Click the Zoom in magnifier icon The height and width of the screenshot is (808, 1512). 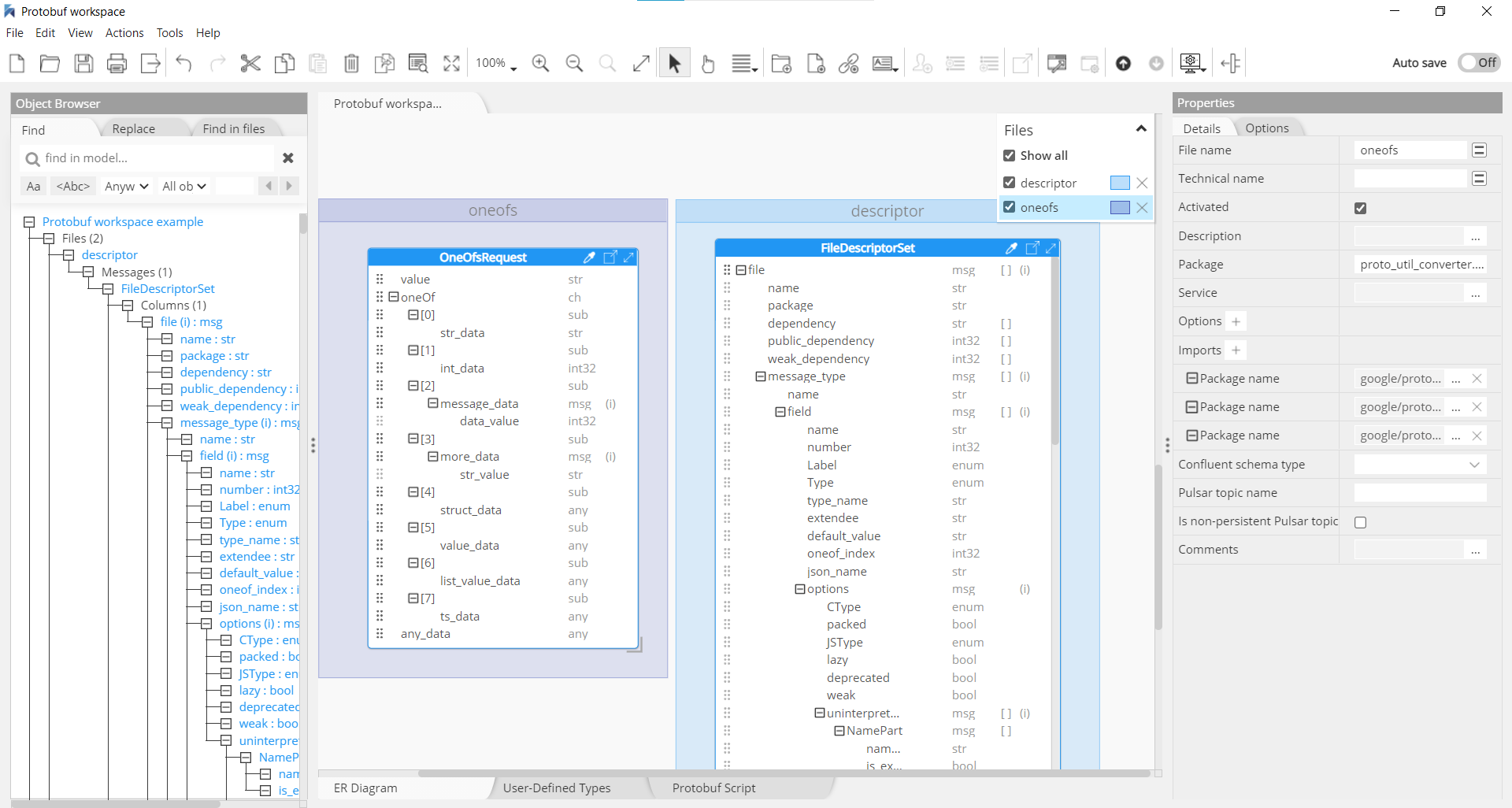coord(540,64)
